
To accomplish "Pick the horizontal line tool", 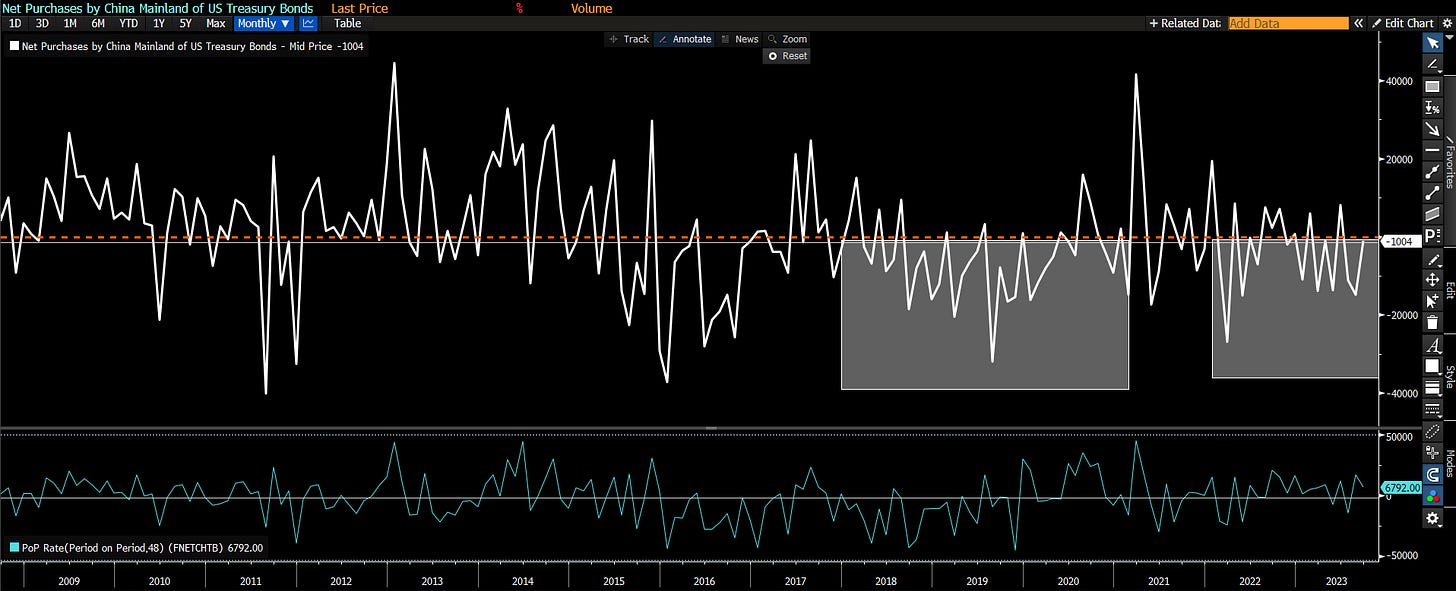I will pos(1432,150).
